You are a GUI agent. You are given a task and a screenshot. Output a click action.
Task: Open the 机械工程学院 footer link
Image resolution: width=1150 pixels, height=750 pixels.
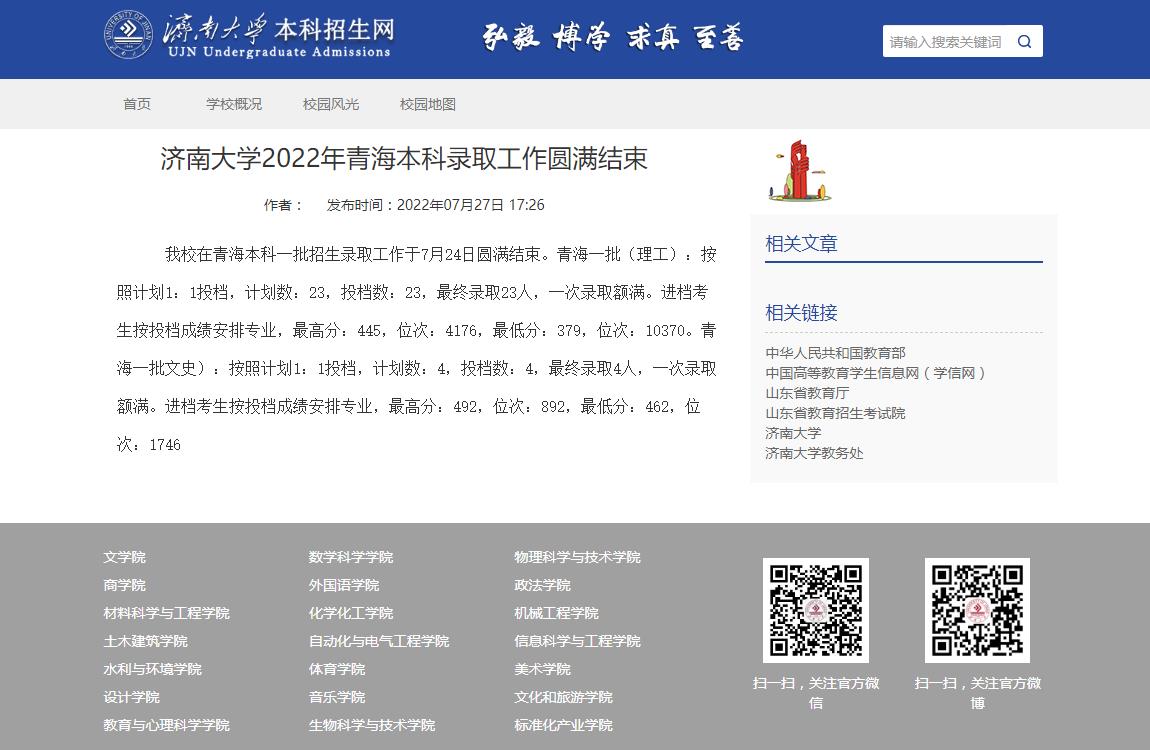tap(556, 613)
